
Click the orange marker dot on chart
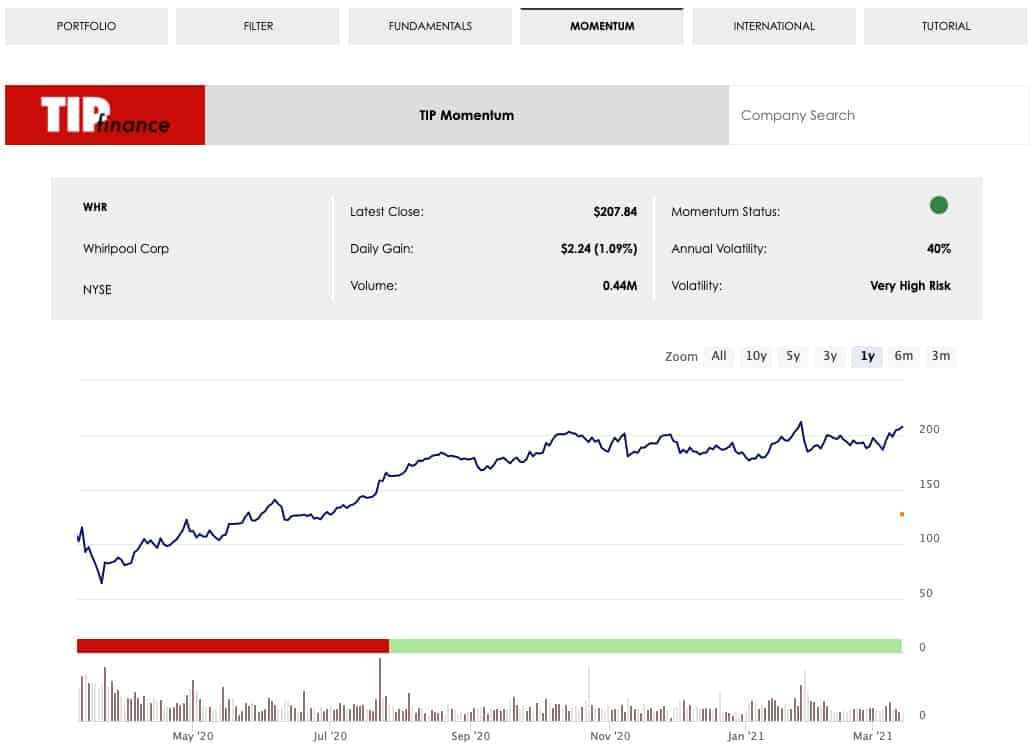(902, 514)
